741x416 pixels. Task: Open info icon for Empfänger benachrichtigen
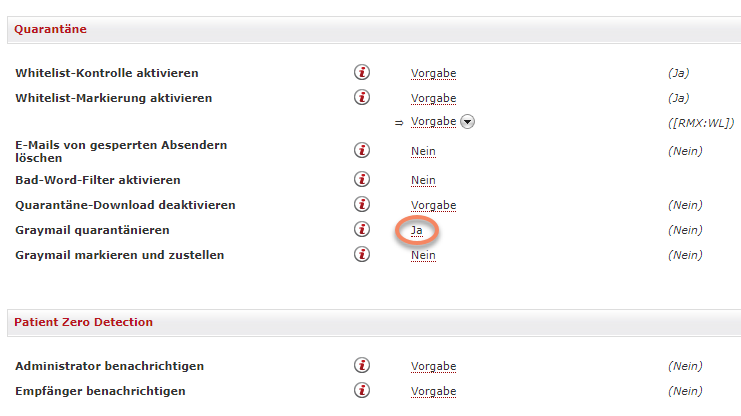(x=362, y=391)
